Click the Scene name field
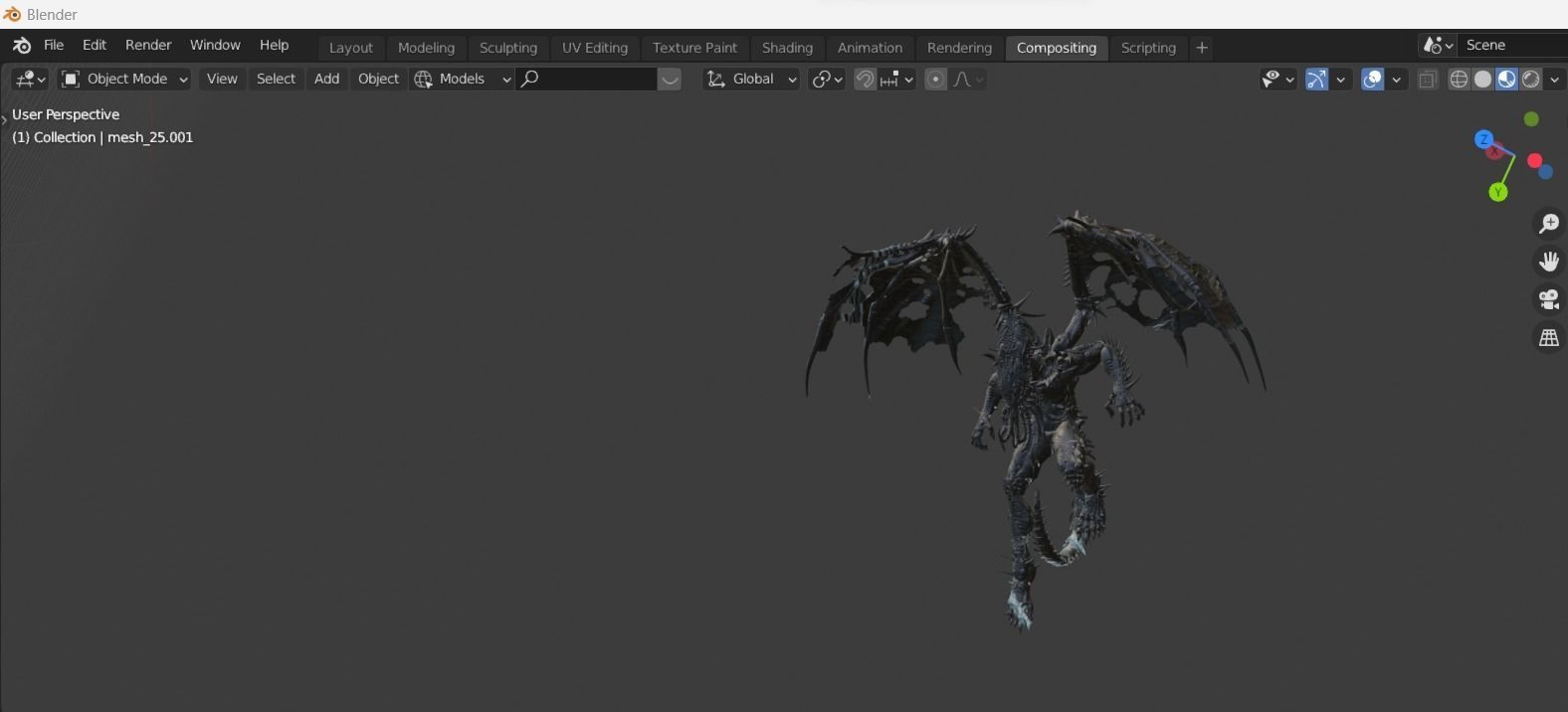This screenshot has height=712, width=1568. [x=1512, y=46]
